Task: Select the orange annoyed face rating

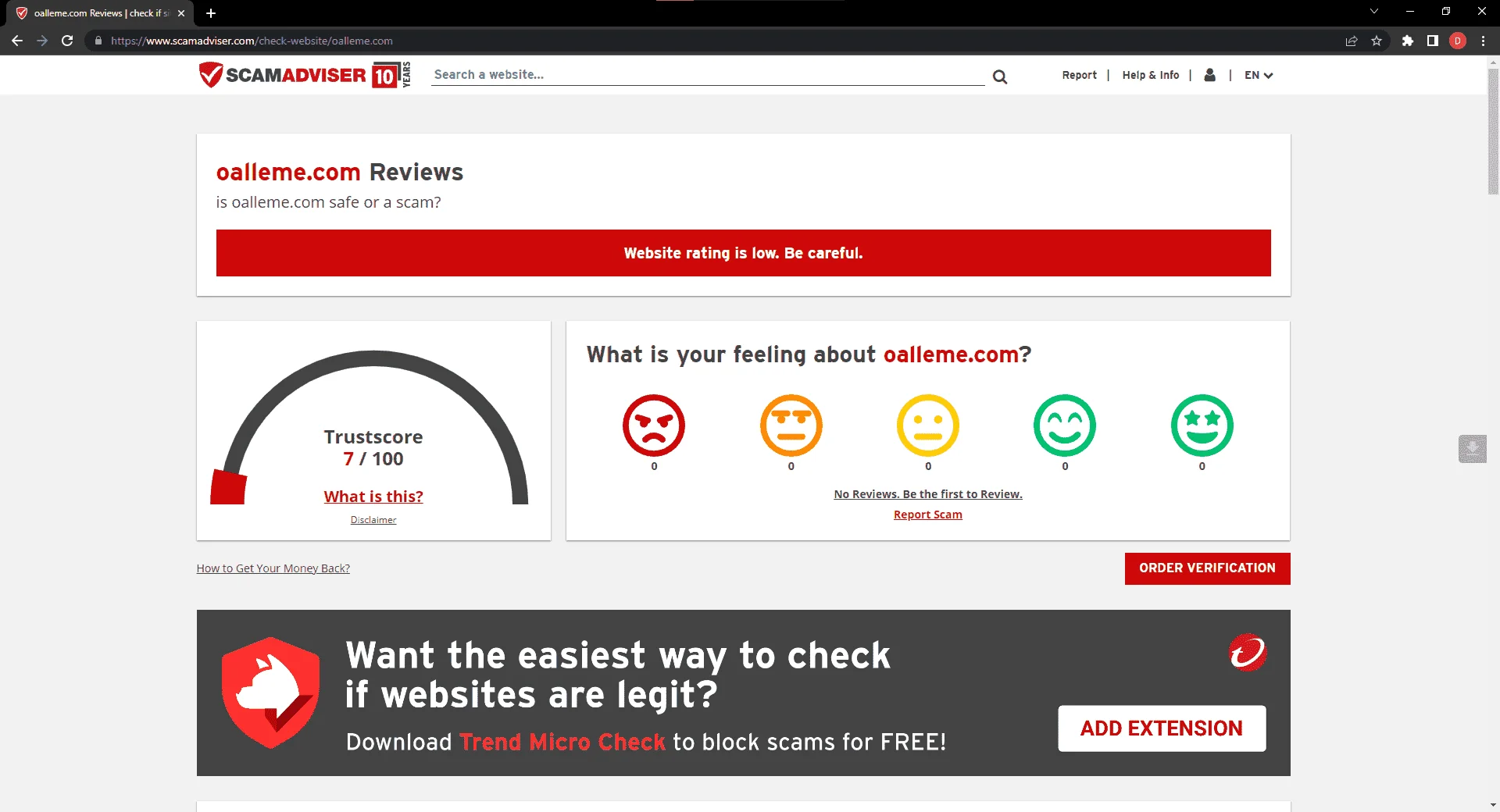Action: click(791, 426)
